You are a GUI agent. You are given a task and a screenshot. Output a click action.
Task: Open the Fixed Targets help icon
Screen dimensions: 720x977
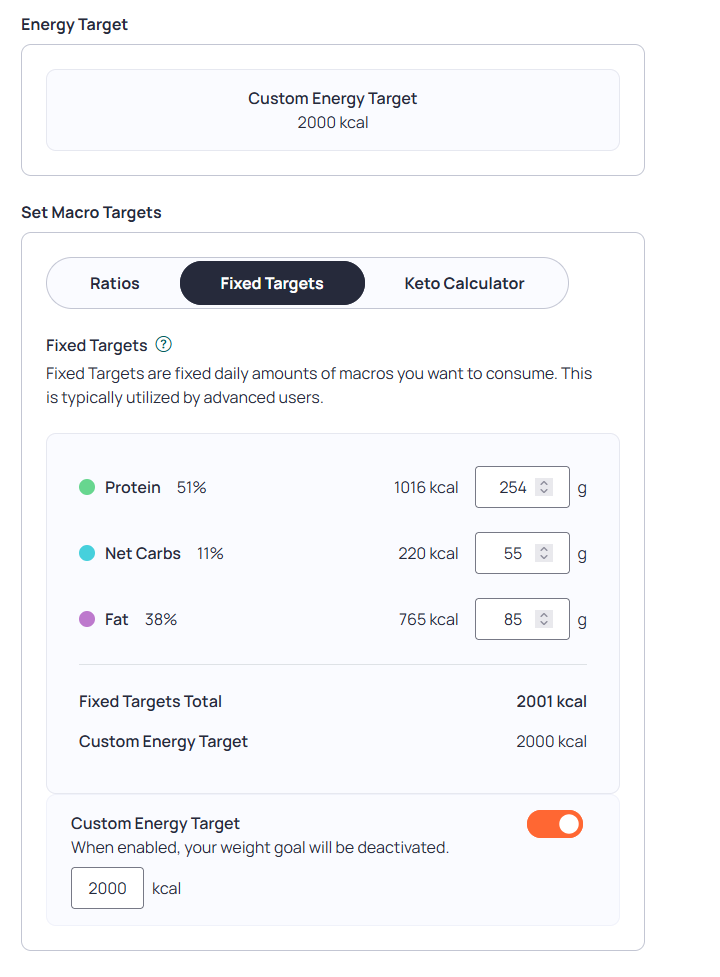(164, 344)
